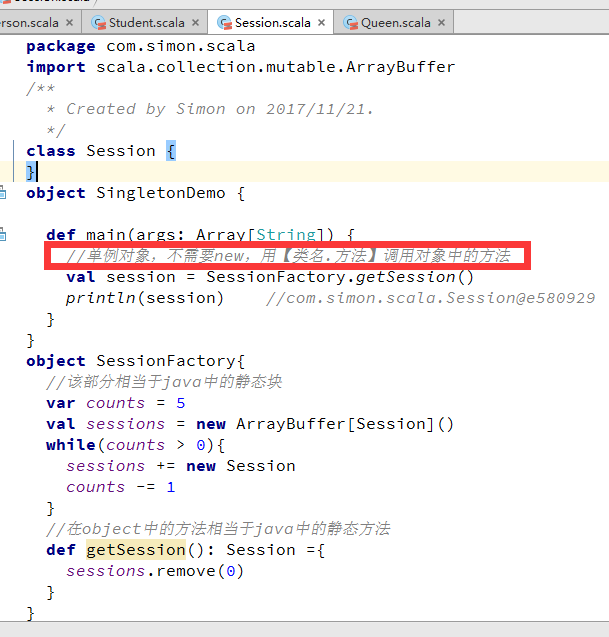Screen dimensions: 609x637
Task: Click 'object SessionFactory' declaration
Action: coord(136,361)
